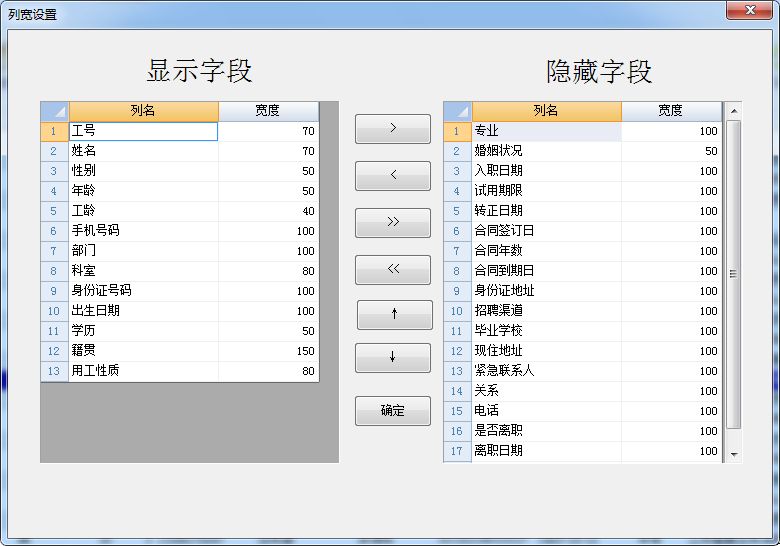
Task: Close the 列宽设置 dialog
Action: pos(750,10)
